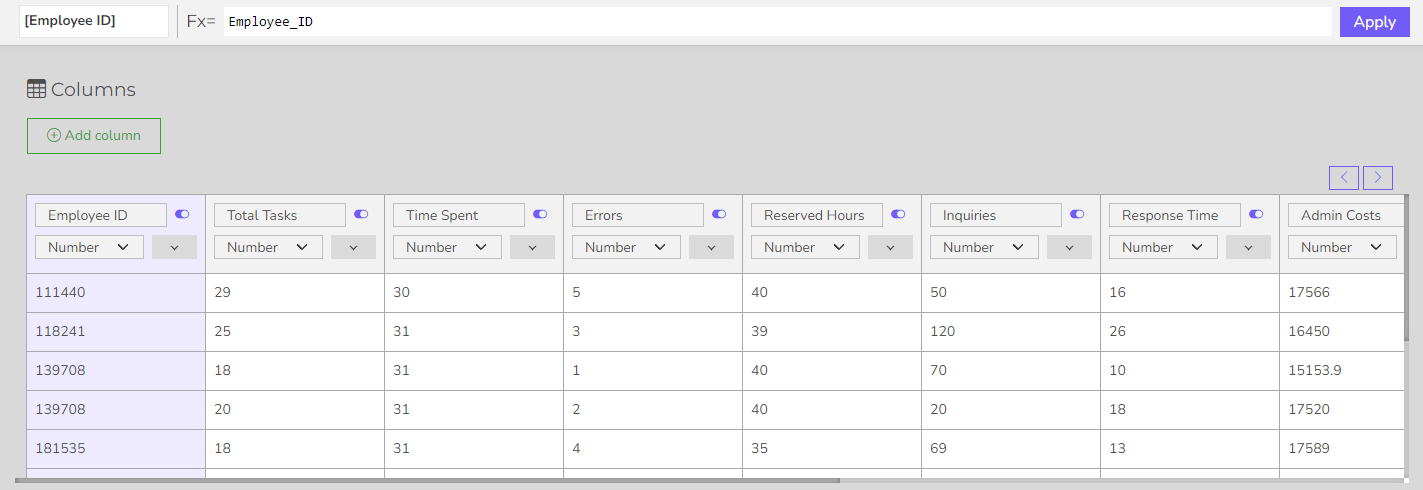This screenshot has height=490, width=1423.
Task: Change the Time Spent data type dropdown
Action: (x=446, y=247)
